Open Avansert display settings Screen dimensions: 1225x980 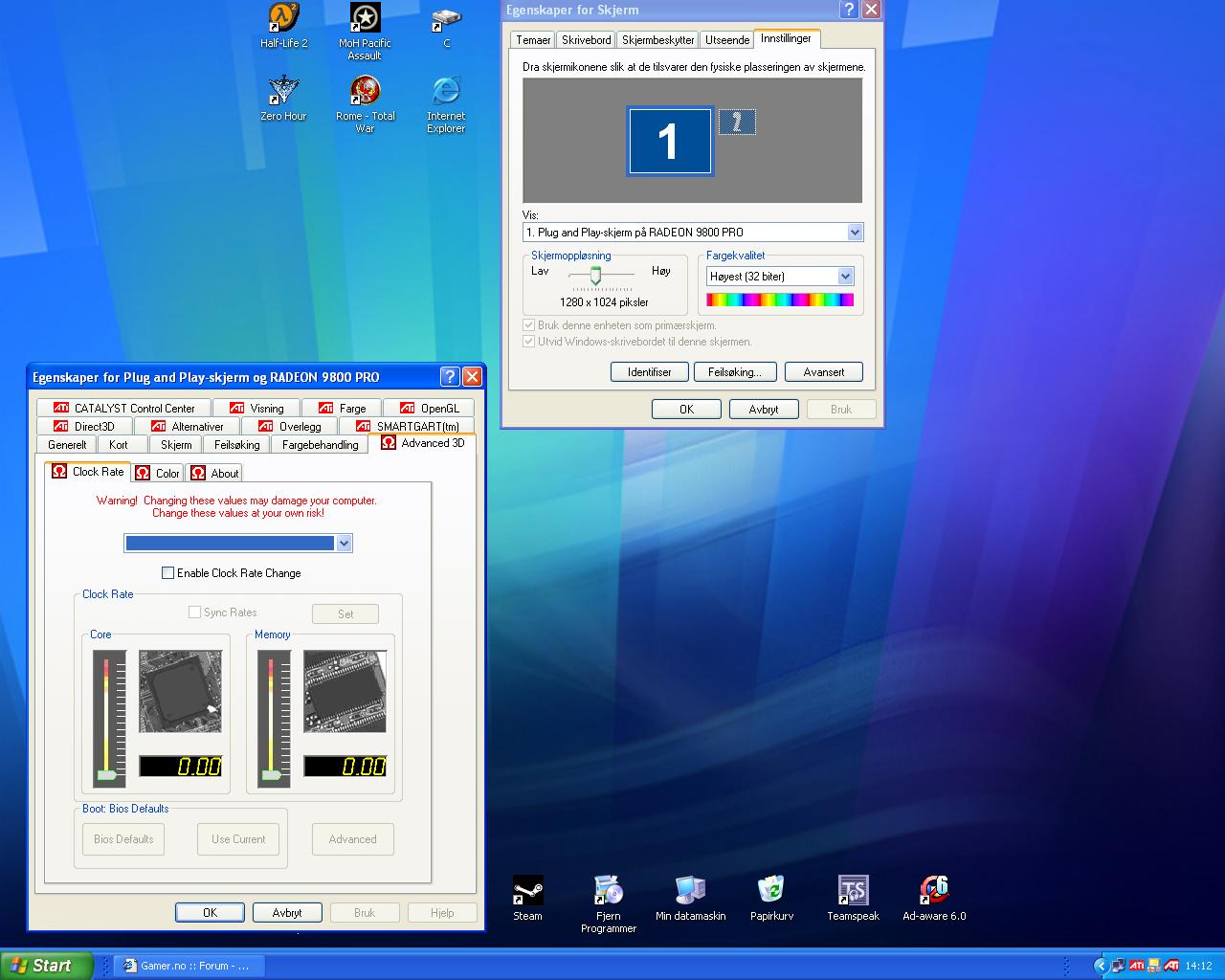click(x=824, y=371)
